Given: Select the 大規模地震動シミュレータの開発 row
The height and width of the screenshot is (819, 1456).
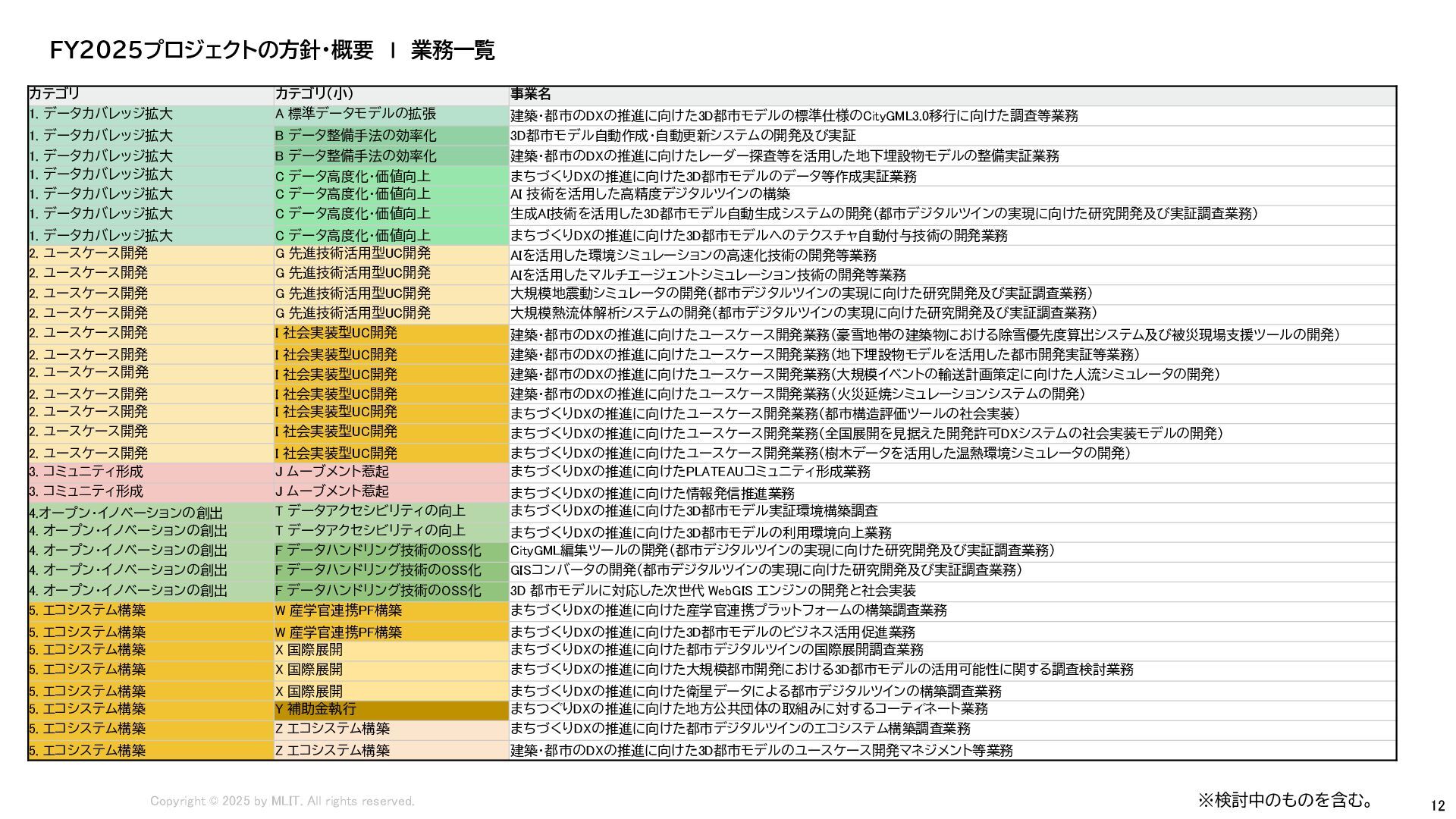Looking at the screenshot, I should [x=801, y=293].
